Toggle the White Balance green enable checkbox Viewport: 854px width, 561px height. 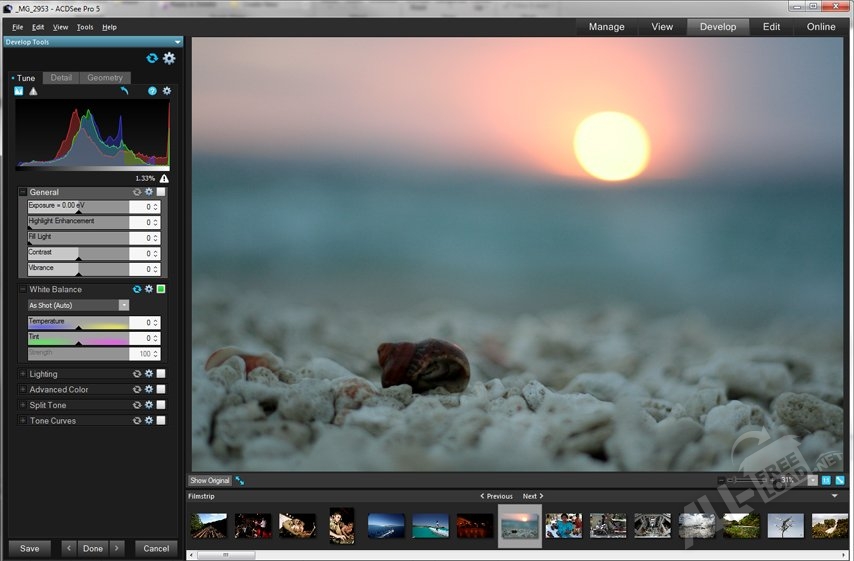pyautogui.click(x=161, y=289)
